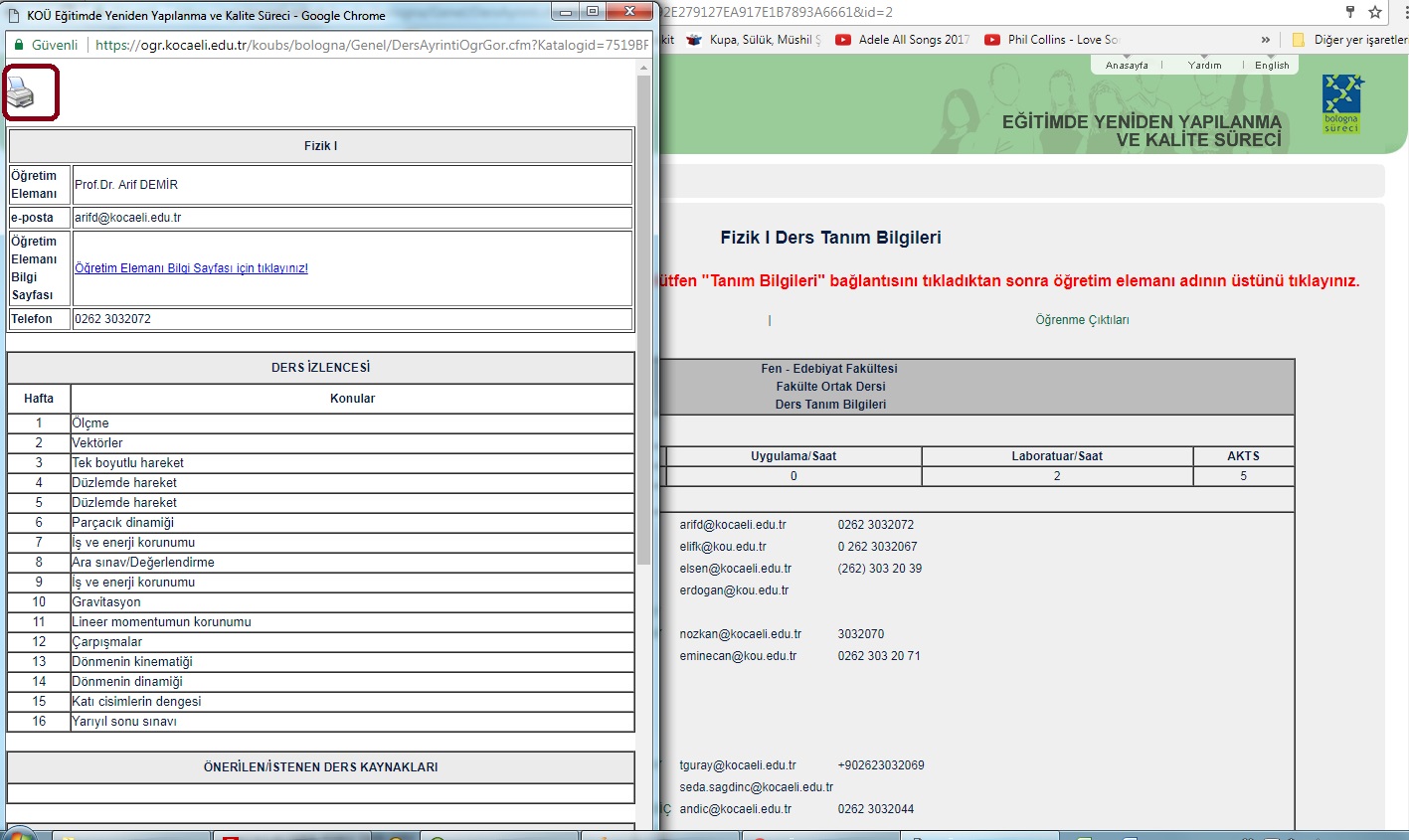This screenshot has width=1409, height=840.
Task: Go to the Anasayfa menu item
Action: coord(1127,66)
